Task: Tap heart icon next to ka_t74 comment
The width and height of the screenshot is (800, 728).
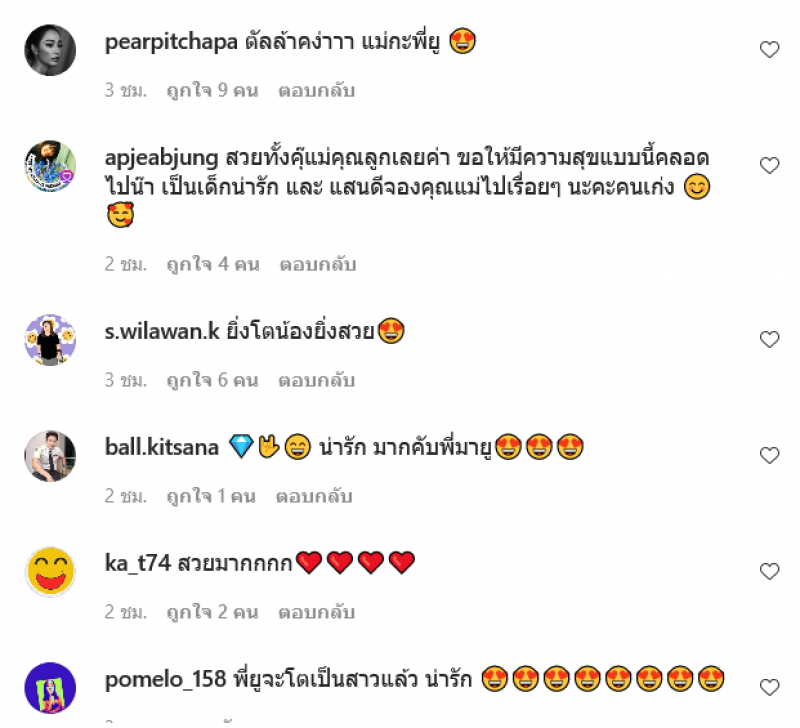Action: pos(769,571)
